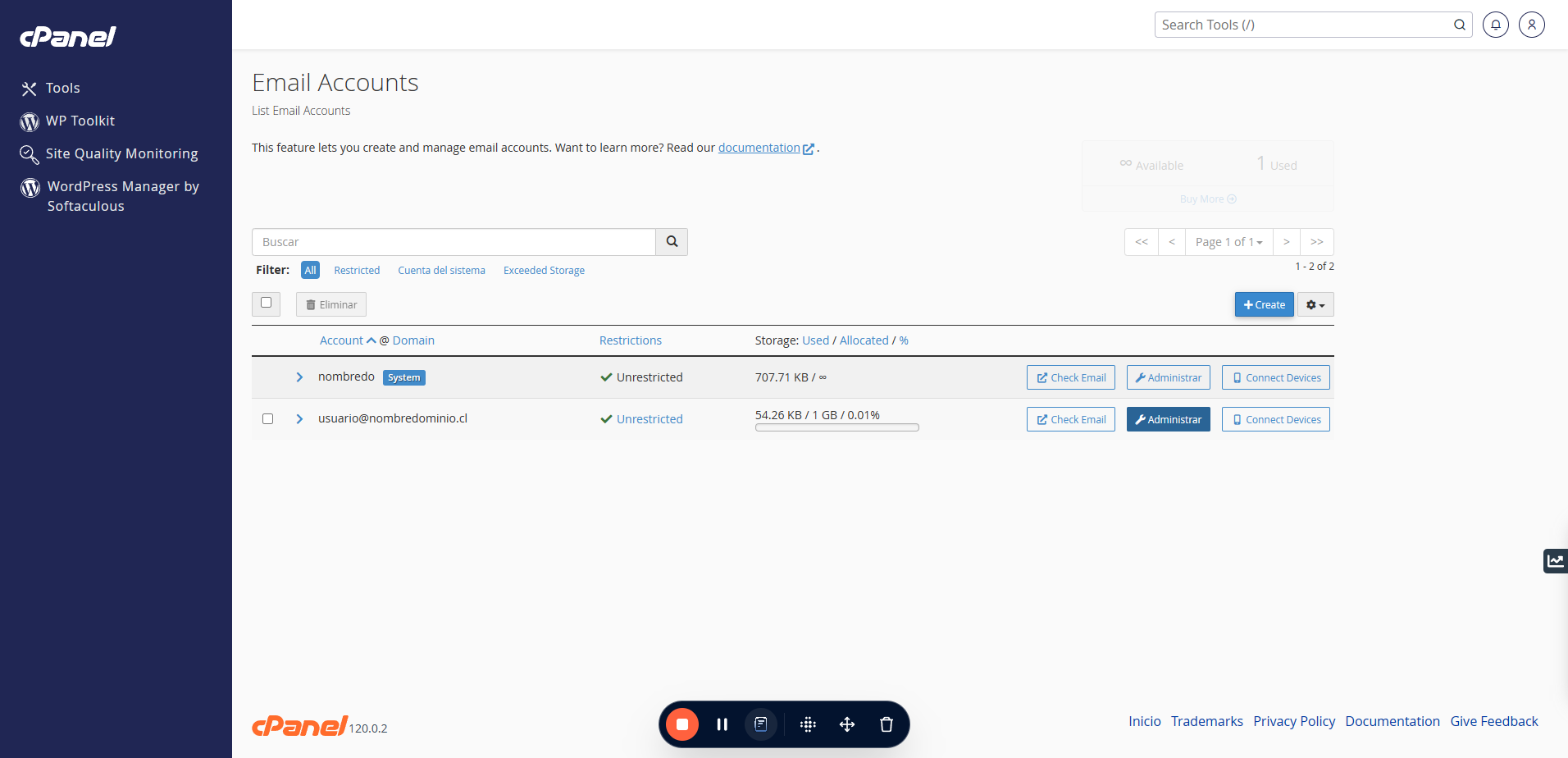The width and height of the screenshot is (1568, 758).
Task: Click the Create email account button
Action: pos(1264,305)
